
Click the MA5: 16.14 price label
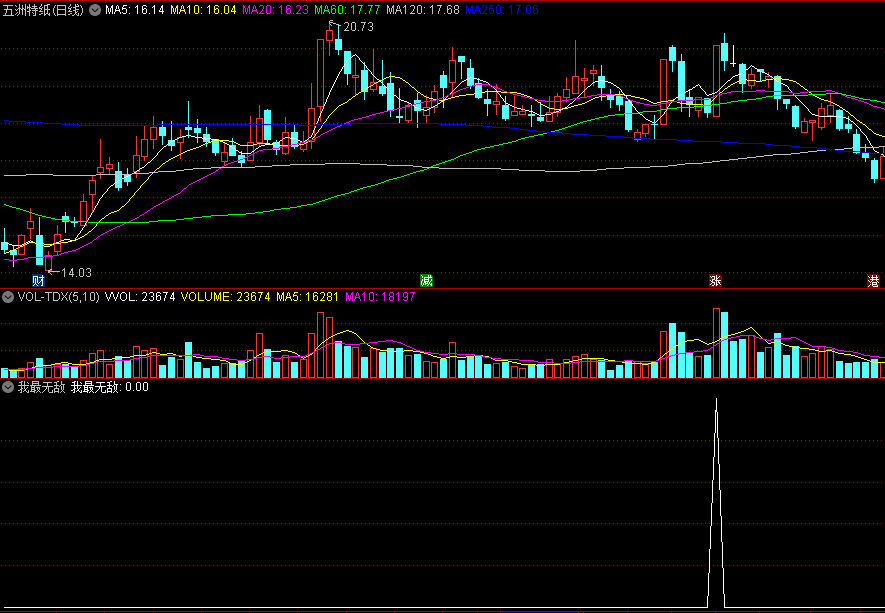[x=135, y=10]
